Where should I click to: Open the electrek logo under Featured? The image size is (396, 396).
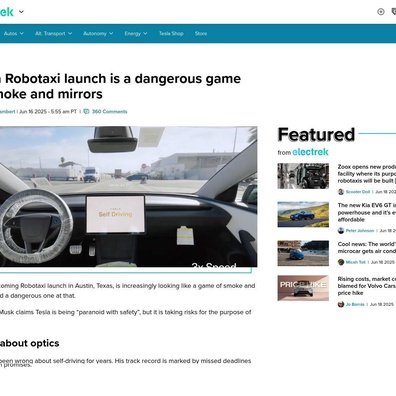(310, 152)
